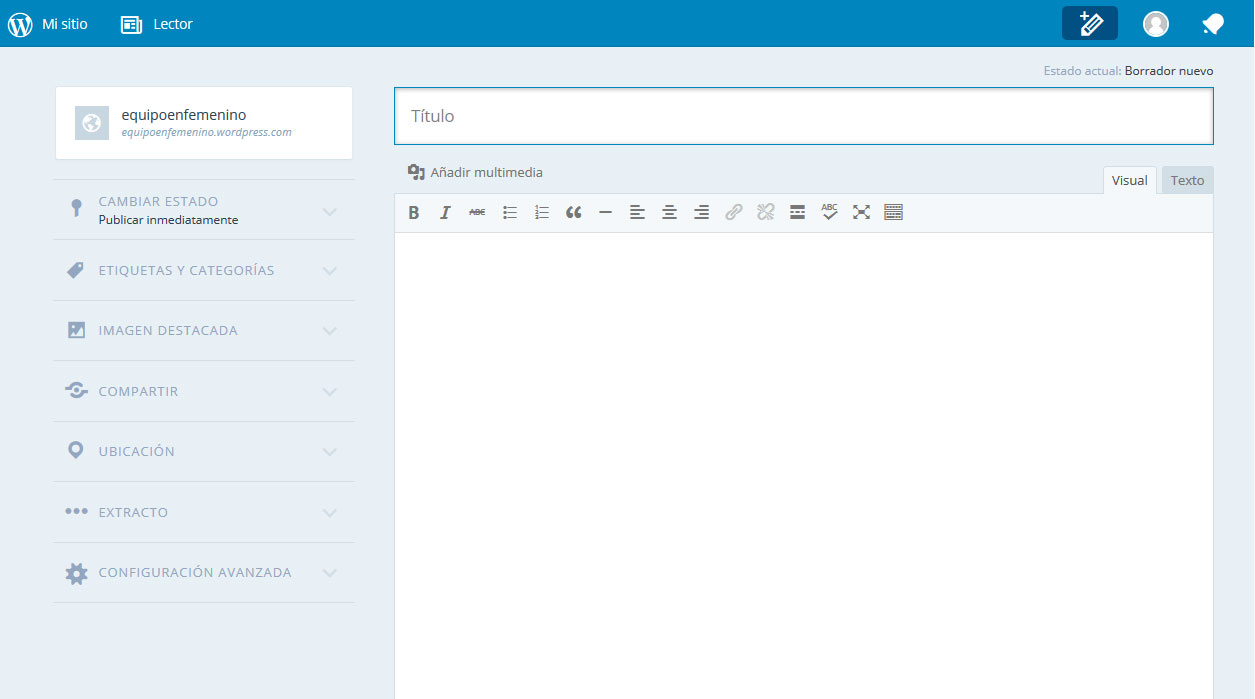Toggle the extra toolbar row
Viewport: 1255px width, 699px height.
point(893,212)
